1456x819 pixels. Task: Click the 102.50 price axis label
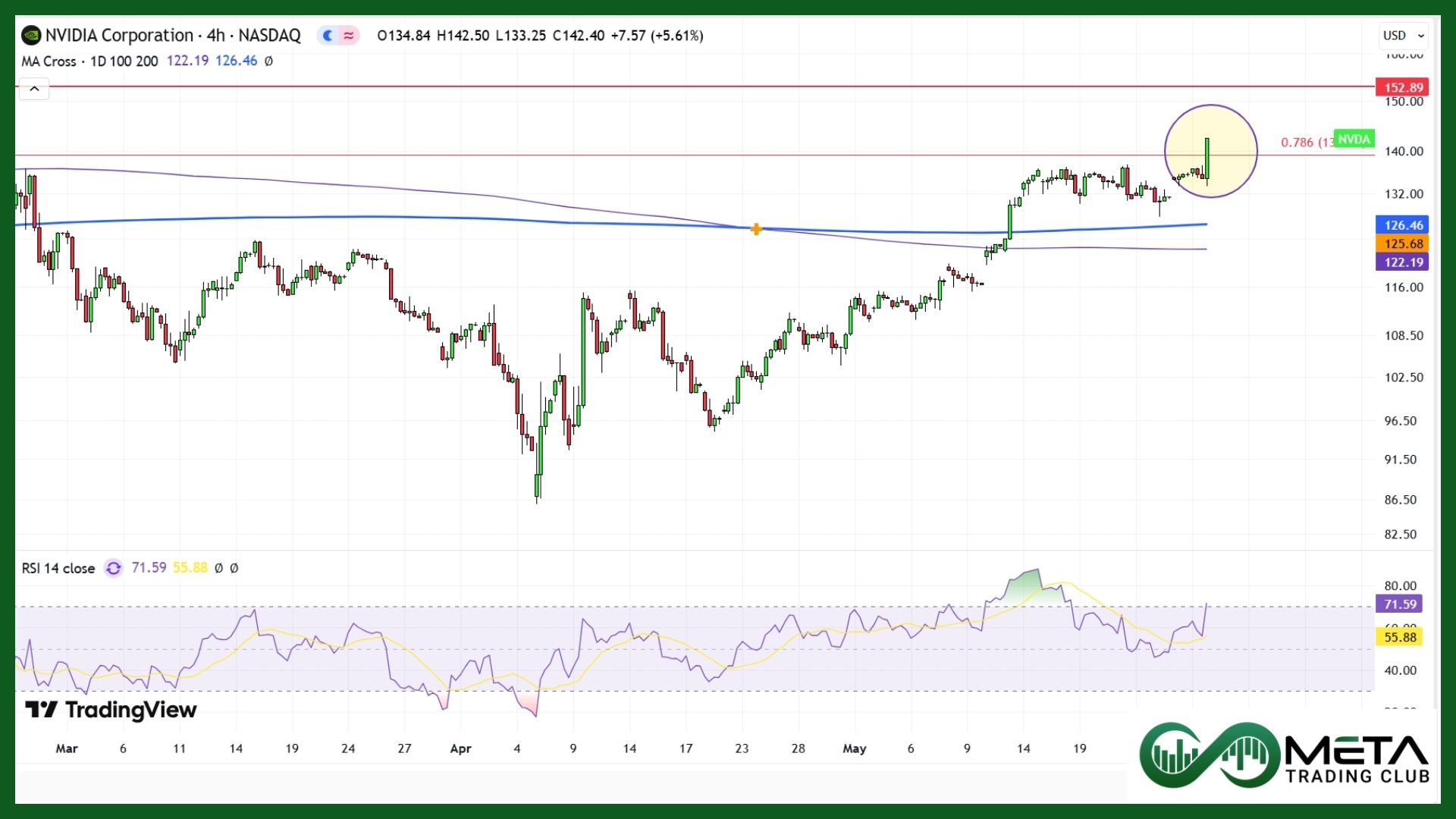1404,378
